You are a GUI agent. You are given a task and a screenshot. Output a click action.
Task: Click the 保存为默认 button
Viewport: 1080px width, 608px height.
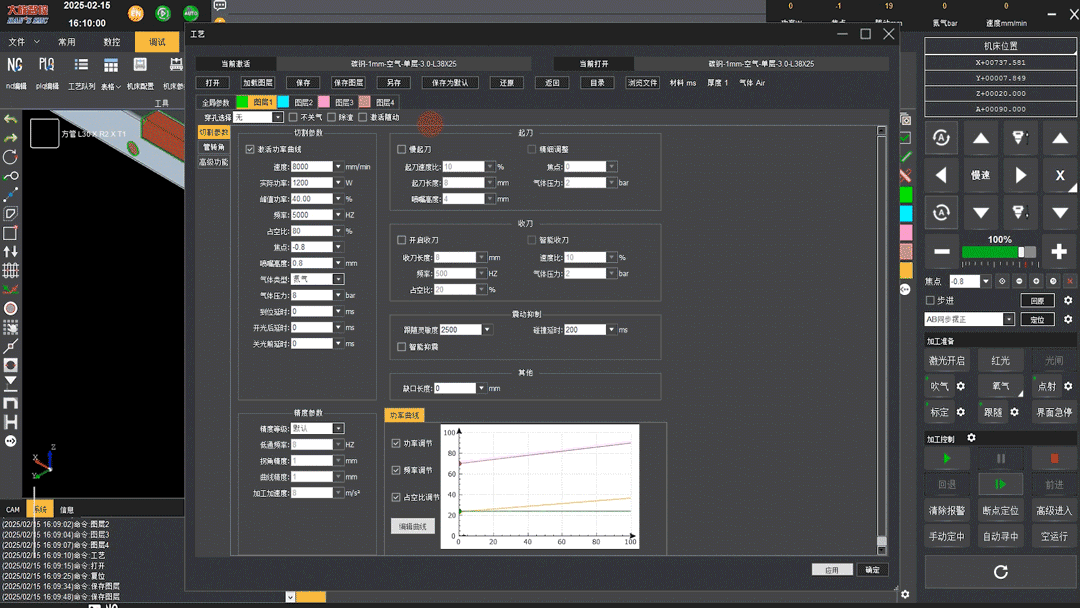coord(450,83)
